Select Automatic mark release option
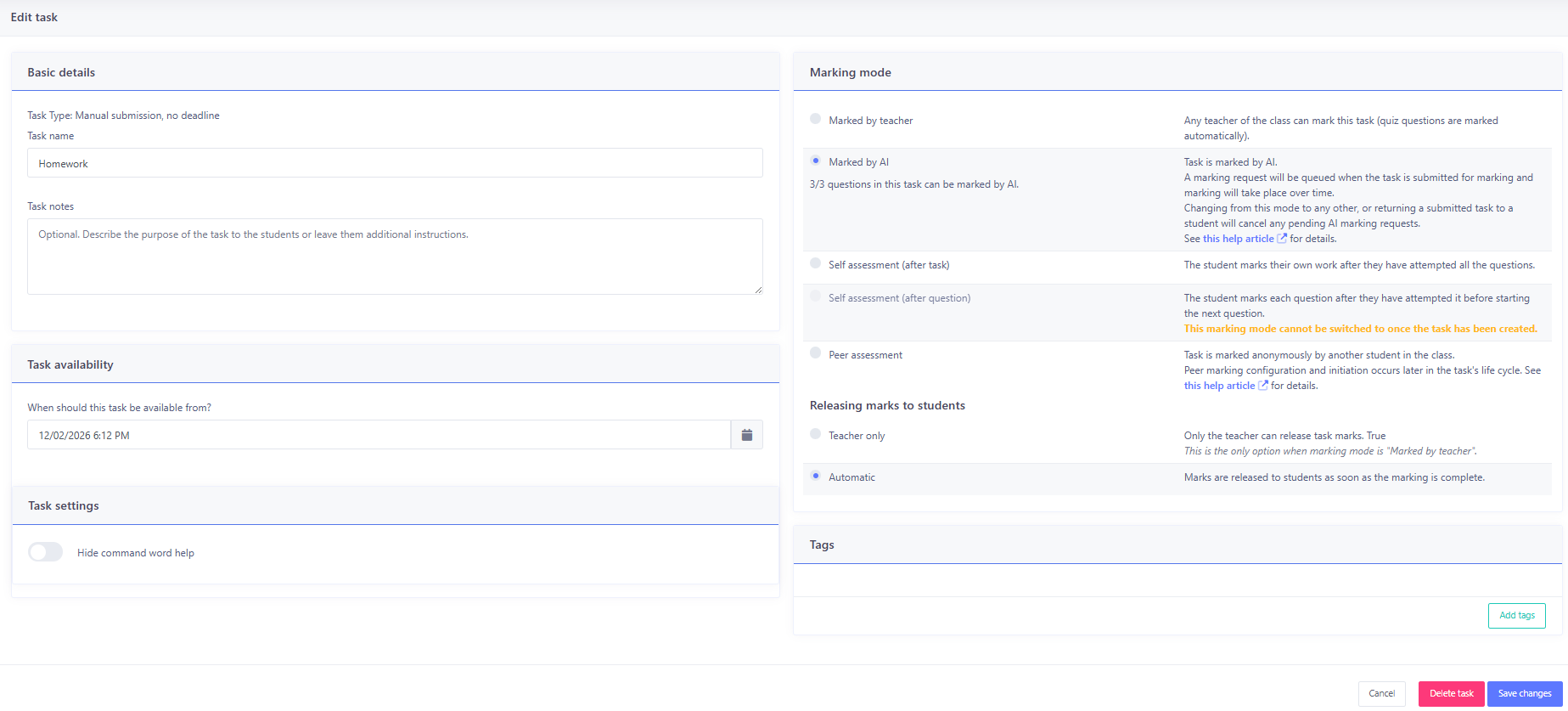Image resolution: width=1568 pixels, height=711 pixels. tap(816, 477)
